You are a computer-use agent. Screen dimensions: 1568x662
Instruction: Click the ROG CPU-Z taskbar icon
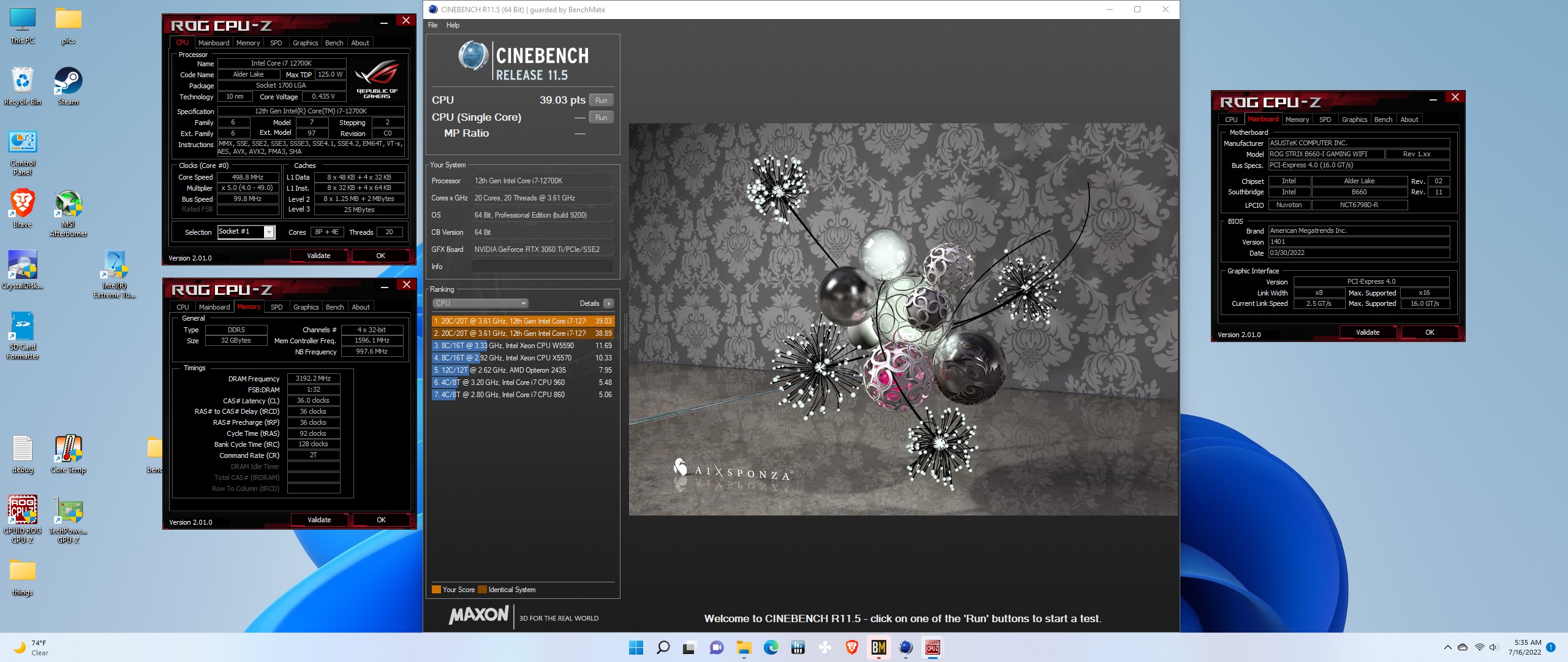coord(933,647)
